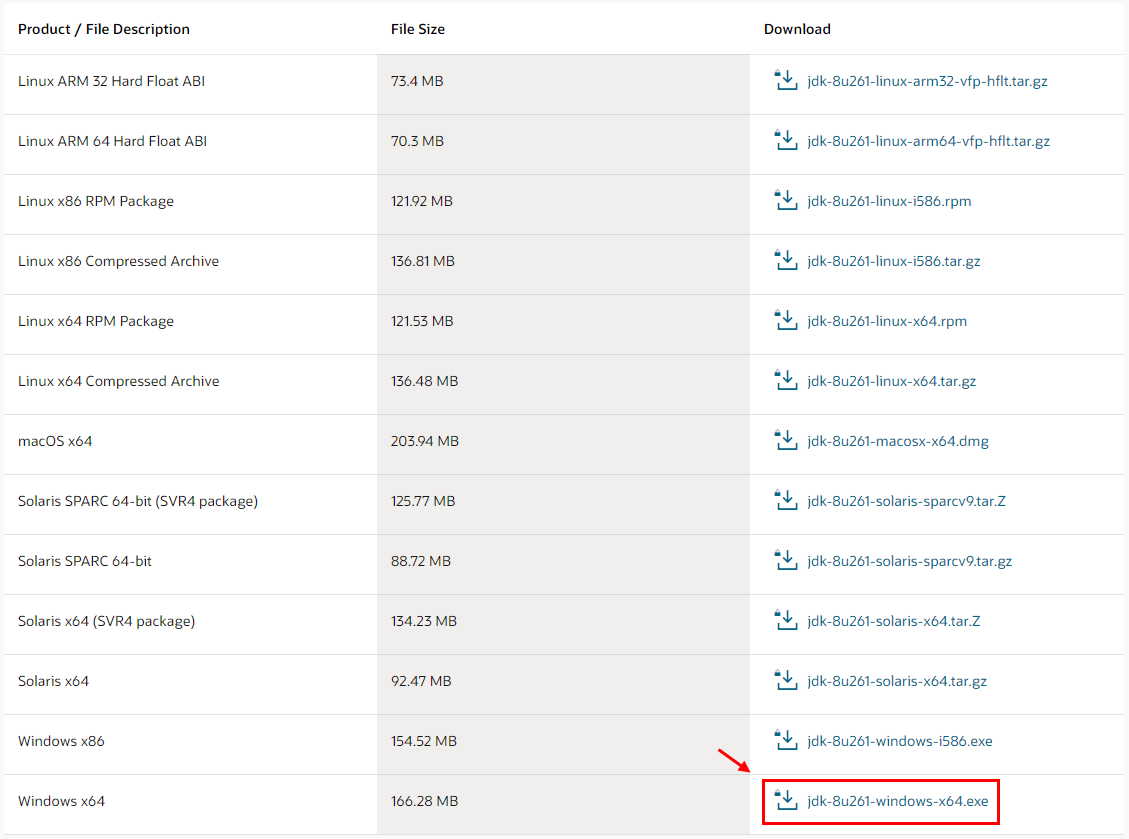Viewport: 1129px width, 839px height.
Task: Download jdk-8u261-linux-i586.tar.gz via its link
Action: tap(894, 261)
